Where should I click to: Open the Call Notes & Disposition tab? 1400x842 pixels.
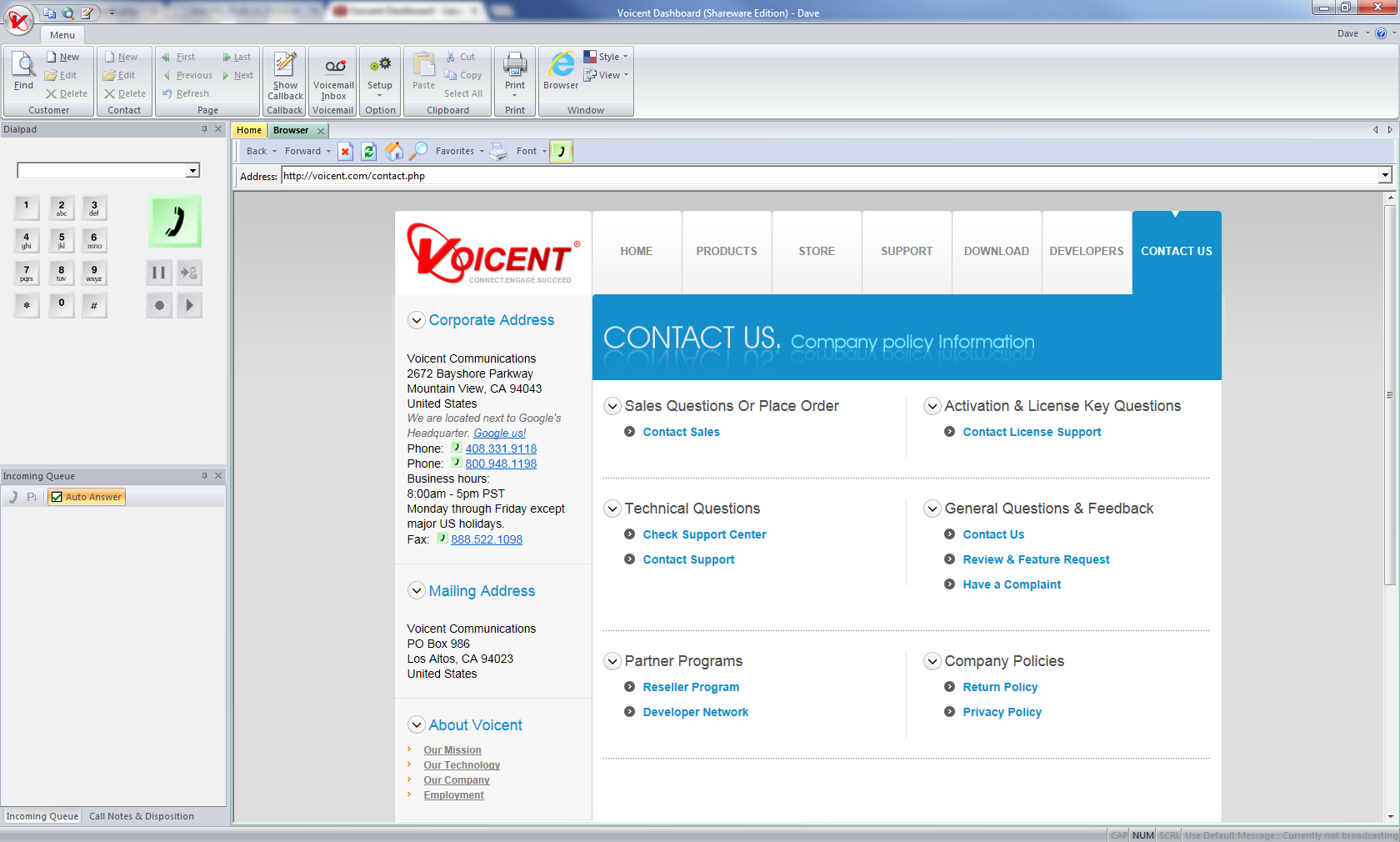coord(142,817)
